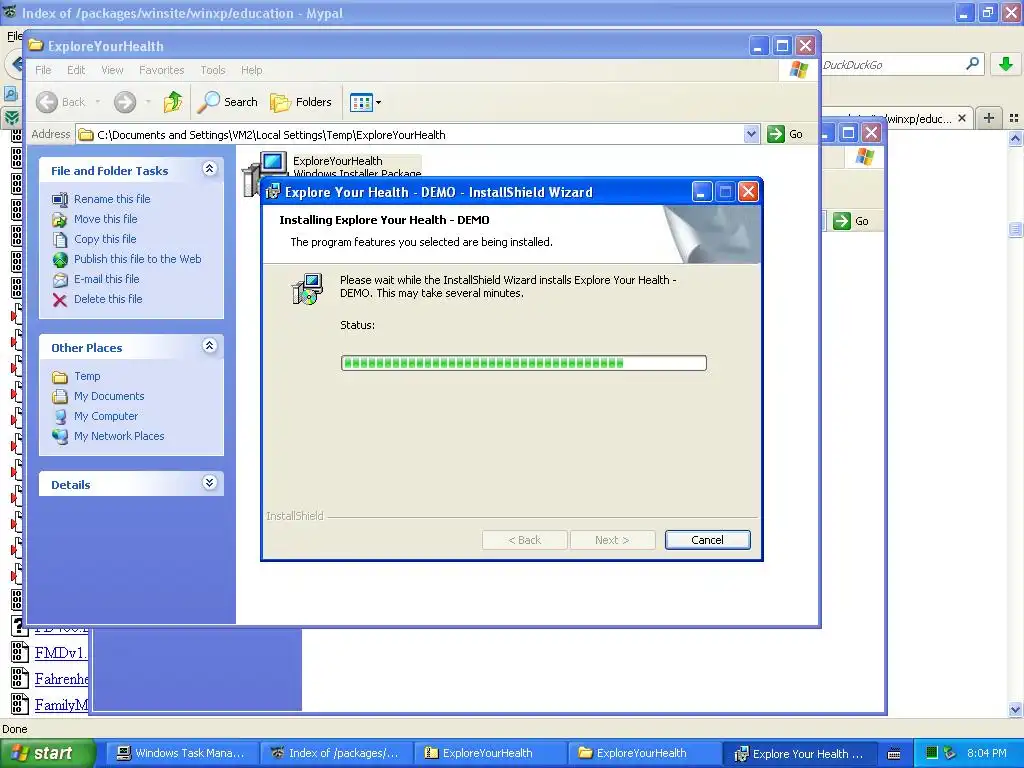Toggle the Folders pane button
Viewport: 1024px width, 768px height.
pyautogui.click(x=301, y=102)
